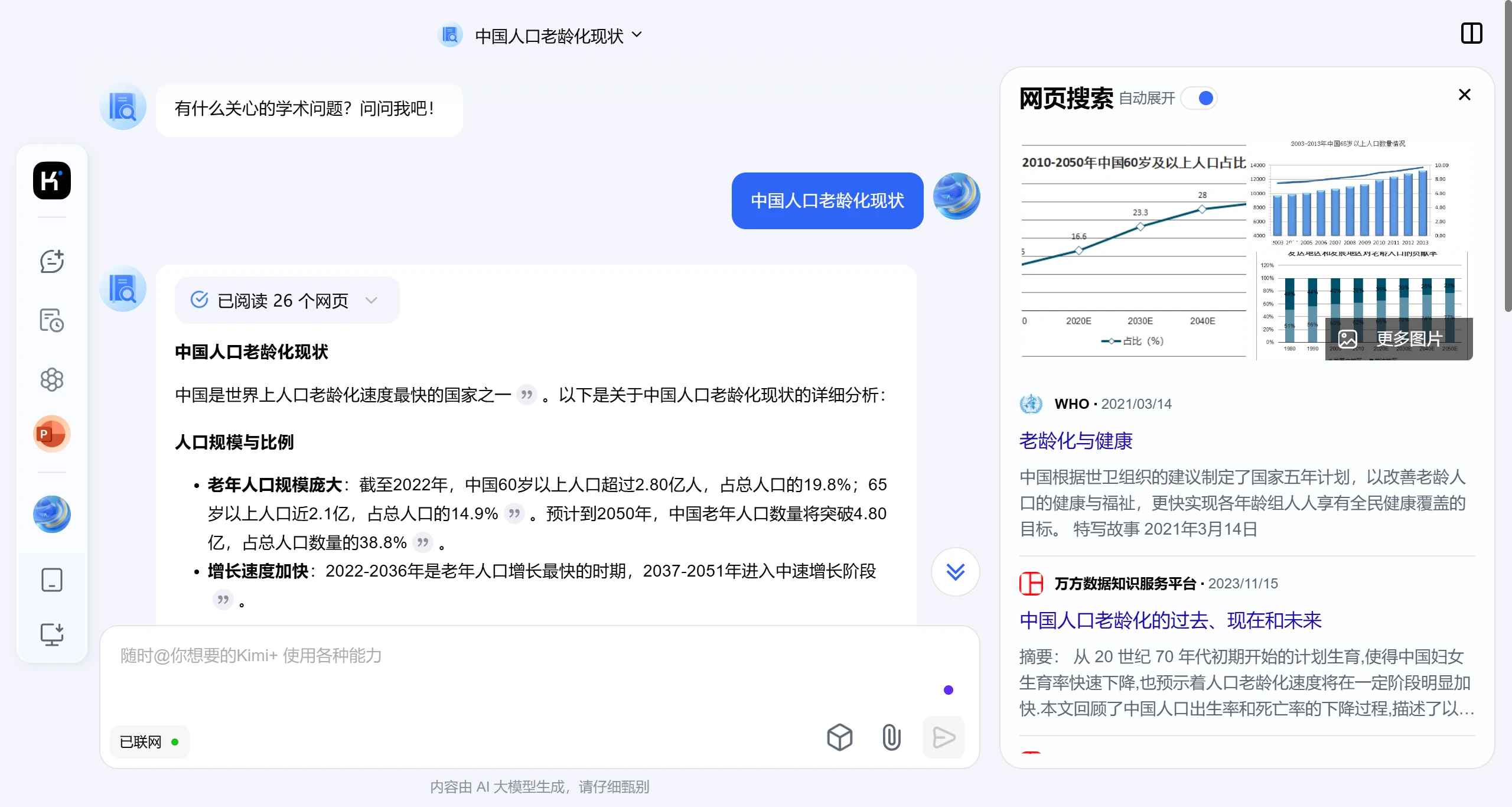The height and width of the screenshot is (807, 1512).
Task: Open the 中国人口老龄化现状 title dropdown
Action: [637, 35]
